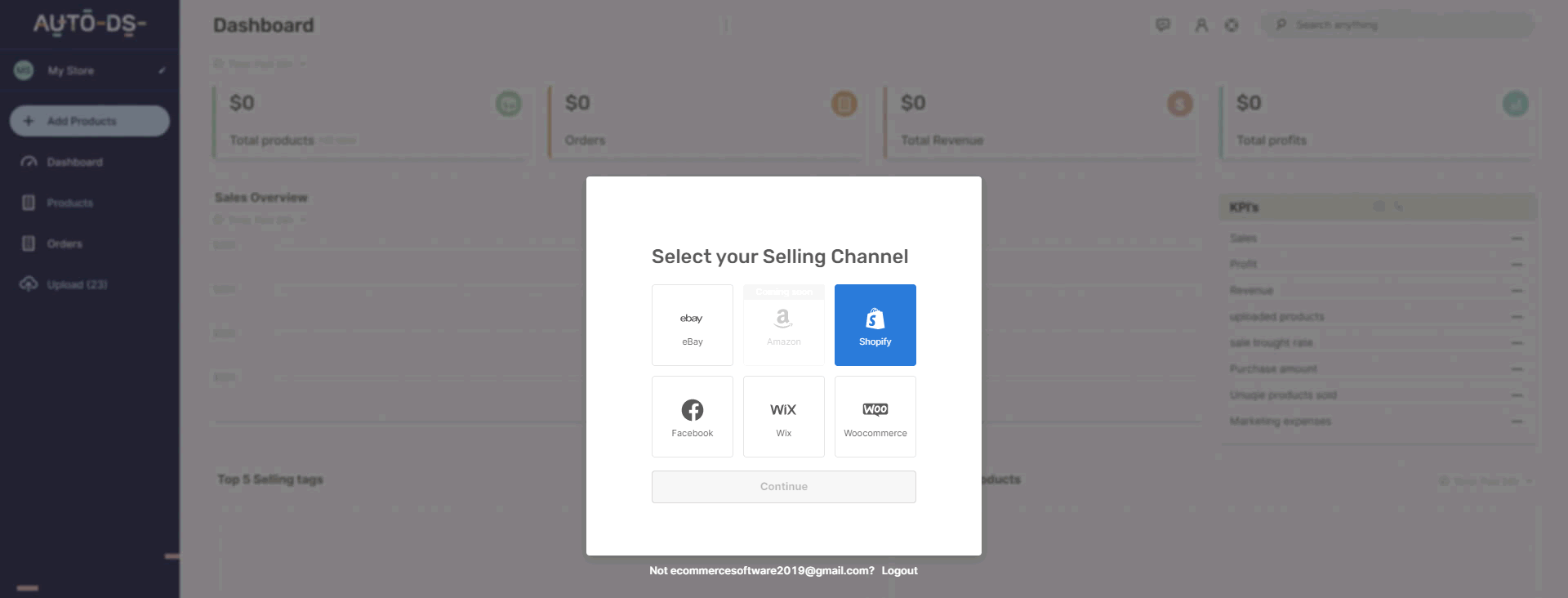Image resolution: width=1568 pixels, height=598 pixels.
Task: Open the user profile icon in header
Action: point(1201,25)
